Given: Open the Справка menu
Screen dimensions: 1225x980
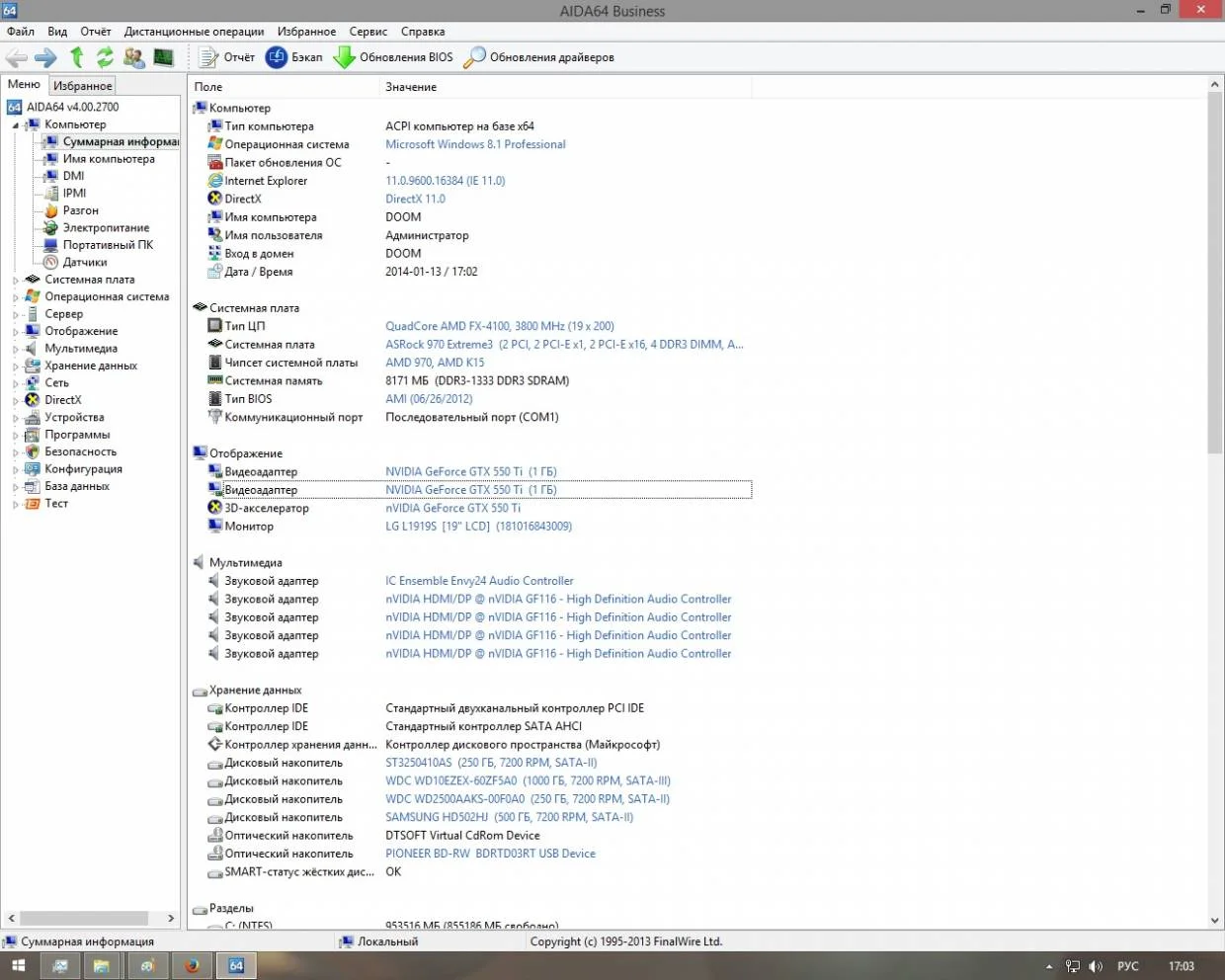Looking at the screenshot, I should 423,32.
